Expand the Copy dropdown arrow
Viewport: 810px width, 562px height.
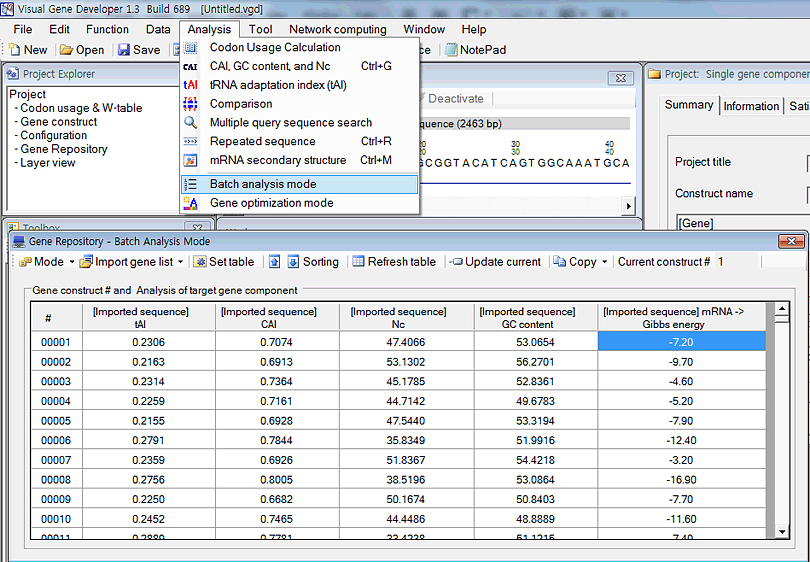[604, 262]
